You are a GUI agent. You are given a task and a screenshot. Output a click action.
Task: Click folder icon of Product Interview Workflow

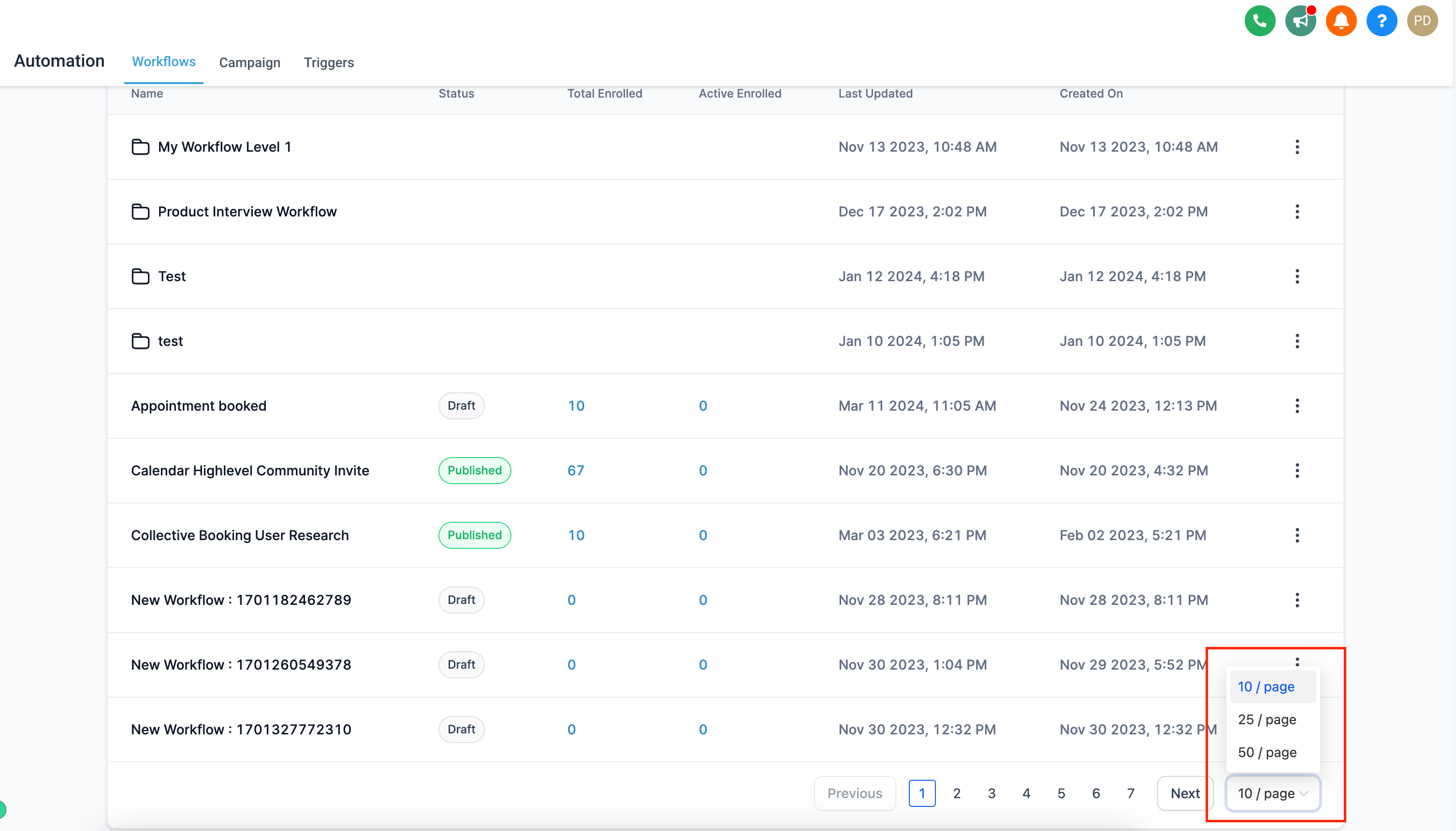click(141, 212)
